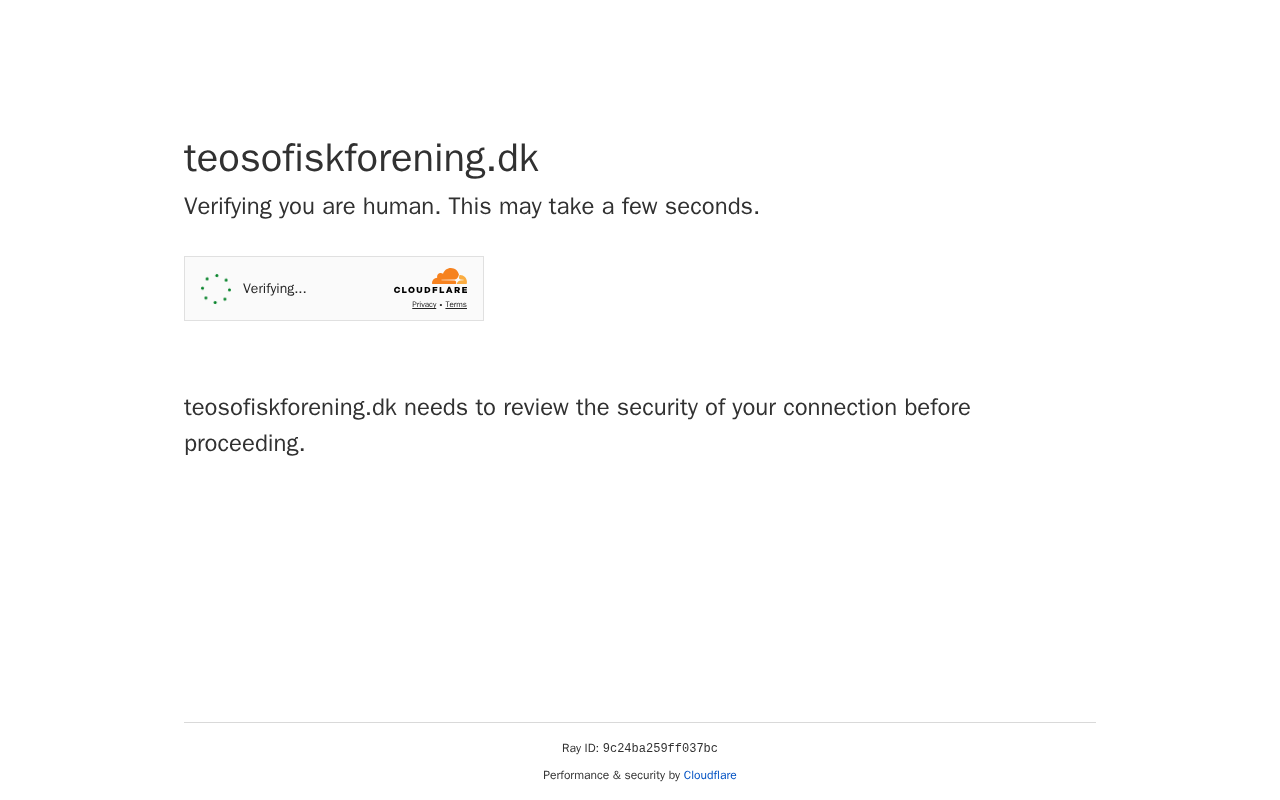This screenshot has width=1280, height=800.
Task: Click the "Verifying..." status label
Action: click(x=274, y=289)
